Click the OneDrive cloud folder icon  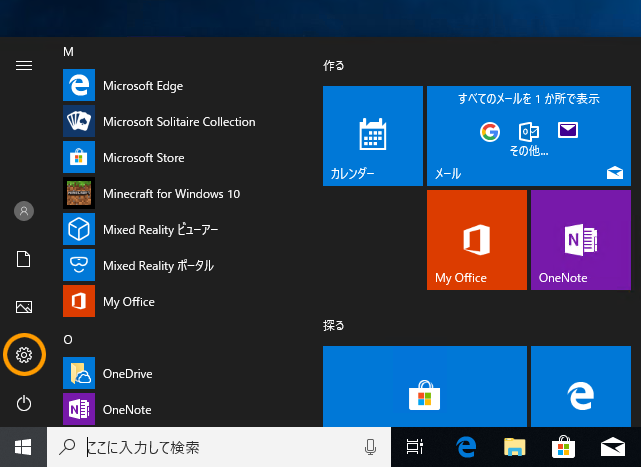[79, 373]
